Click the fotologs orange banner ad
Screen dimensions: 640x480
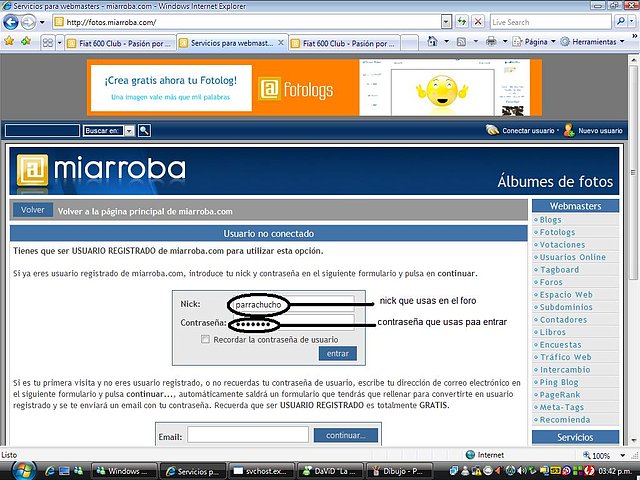(x=314, y=88)
